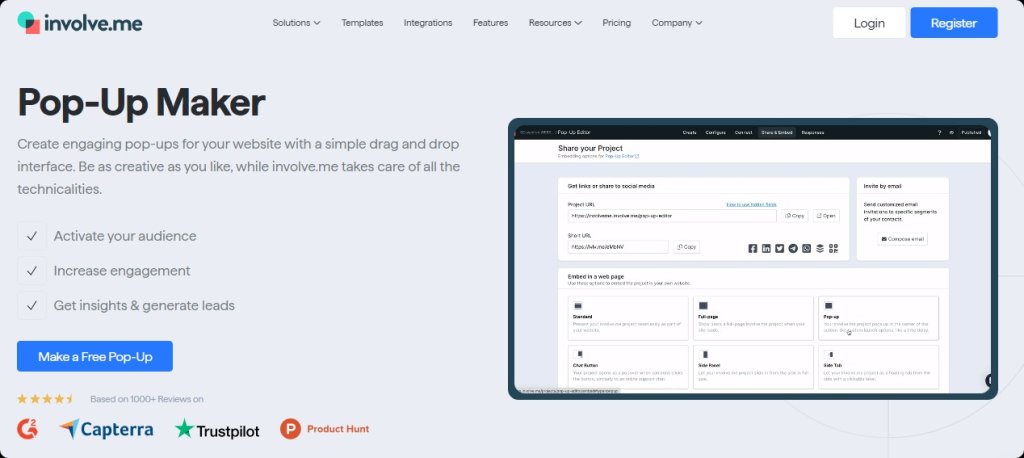Expand the Solutions dropdown menu
1024x458 pixels.
coord(296,23)
